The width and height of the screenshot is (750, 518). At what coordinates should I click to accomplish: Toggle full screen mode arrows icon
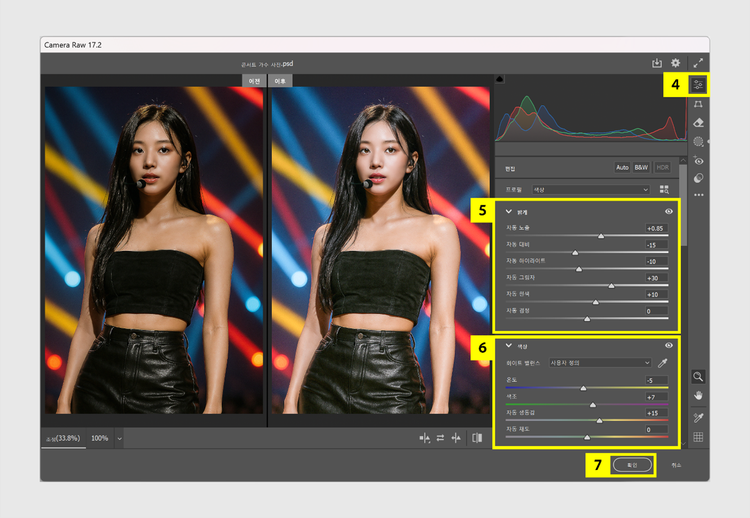click(x=698, y=63)
